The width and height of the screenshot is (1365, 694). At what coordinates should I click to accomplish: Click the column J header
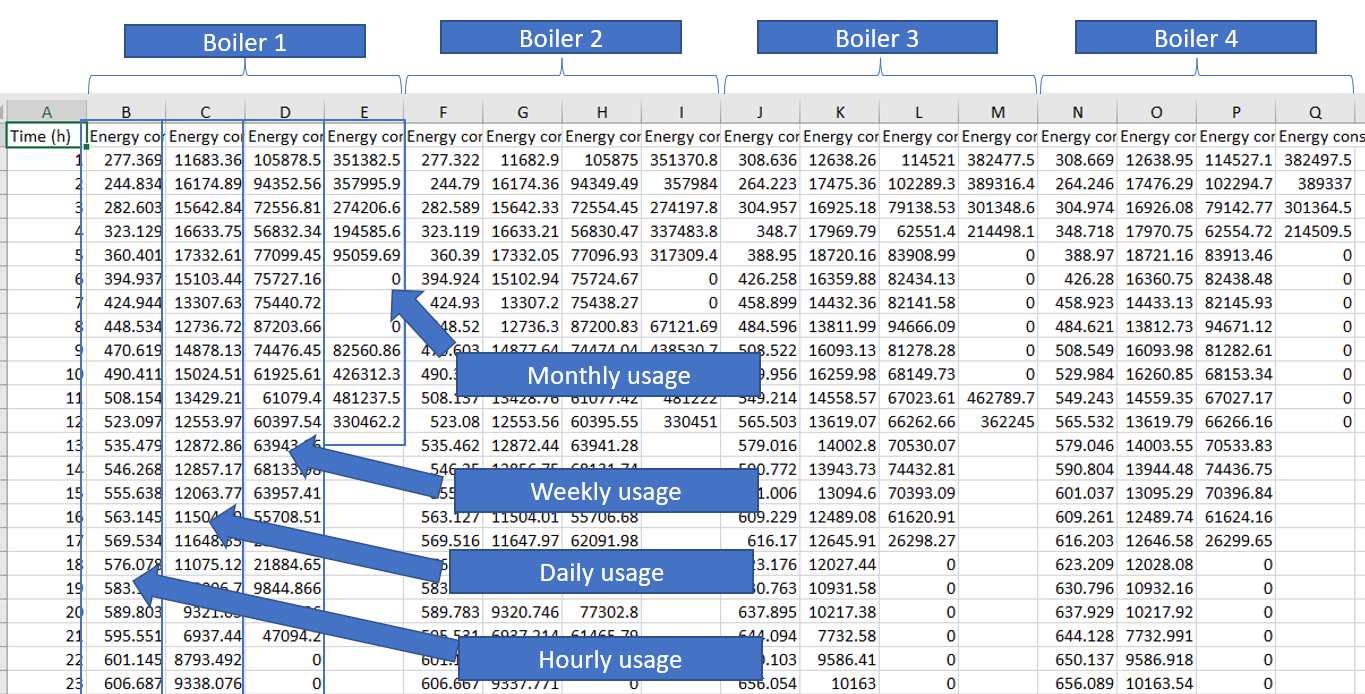760,112
